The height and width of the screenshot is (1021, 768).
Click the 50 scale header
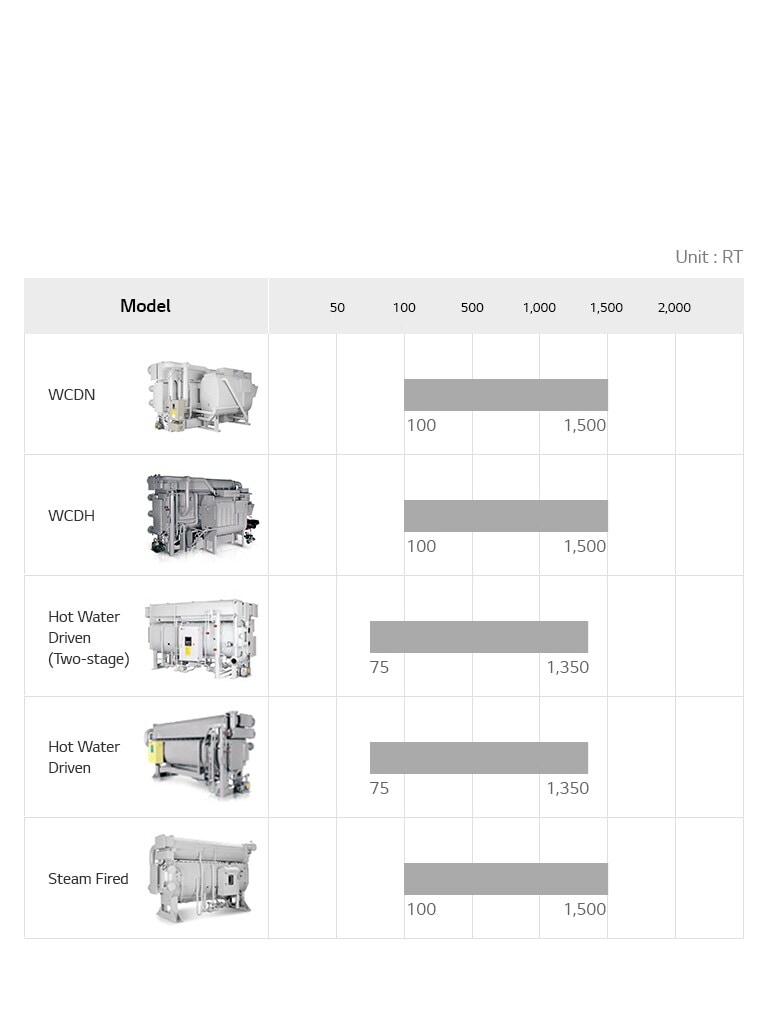pyautogui.click(x=337, y=307)
